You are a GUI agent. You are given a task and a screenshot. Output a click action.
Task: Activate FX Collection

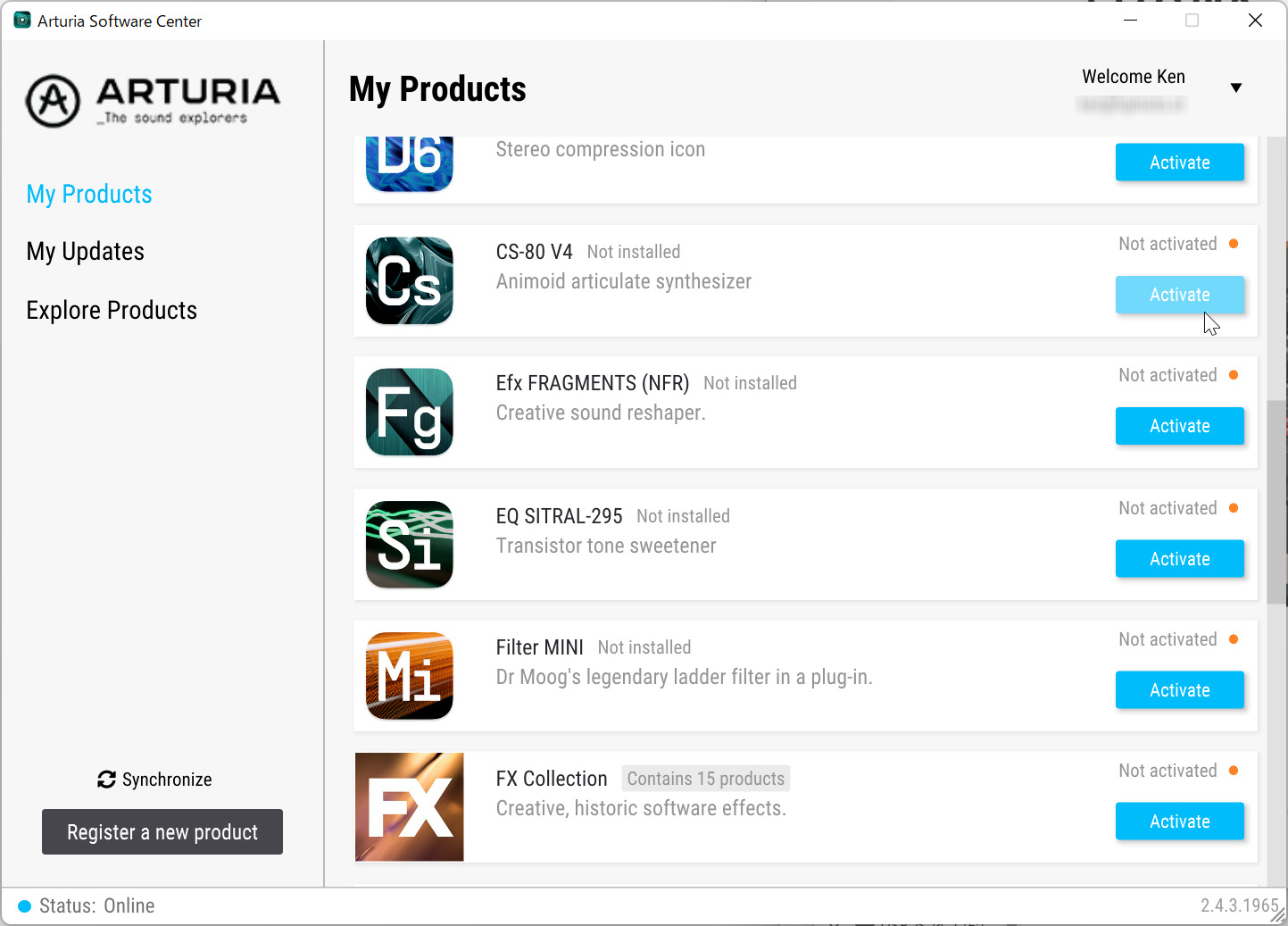click(1180, 822)
